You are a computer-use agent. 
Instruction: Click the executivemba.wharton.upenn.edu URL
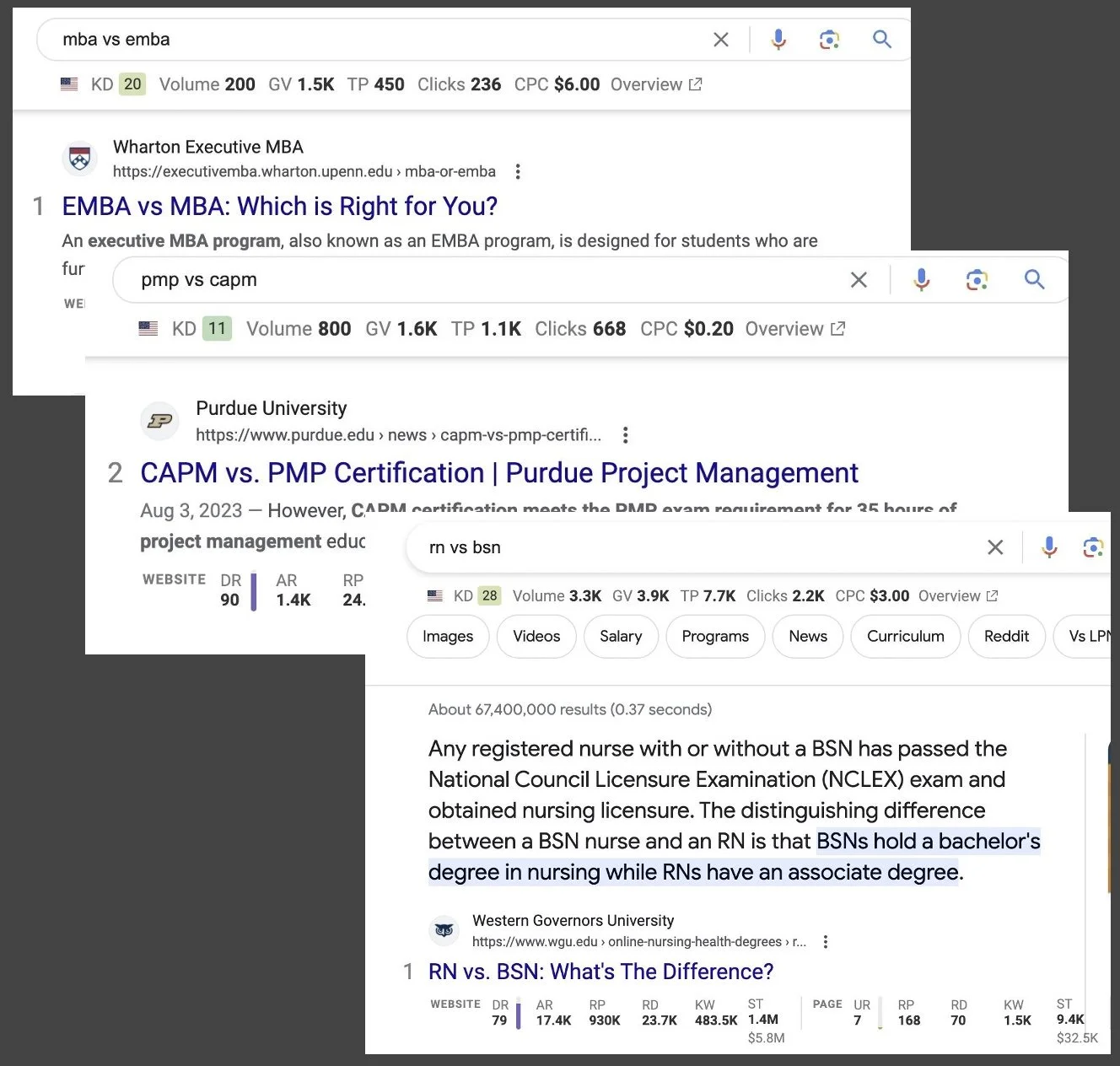click(x=304, y=172)
